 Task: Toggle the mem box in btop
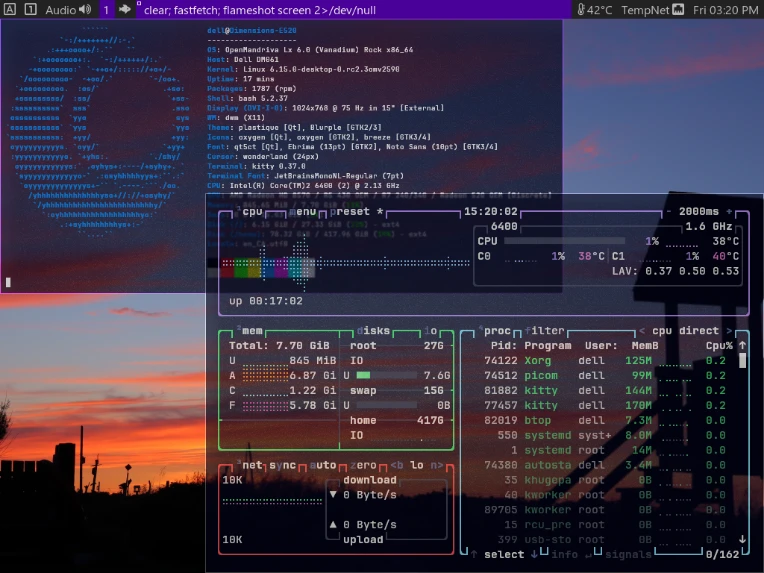click(x=252, y=331)
